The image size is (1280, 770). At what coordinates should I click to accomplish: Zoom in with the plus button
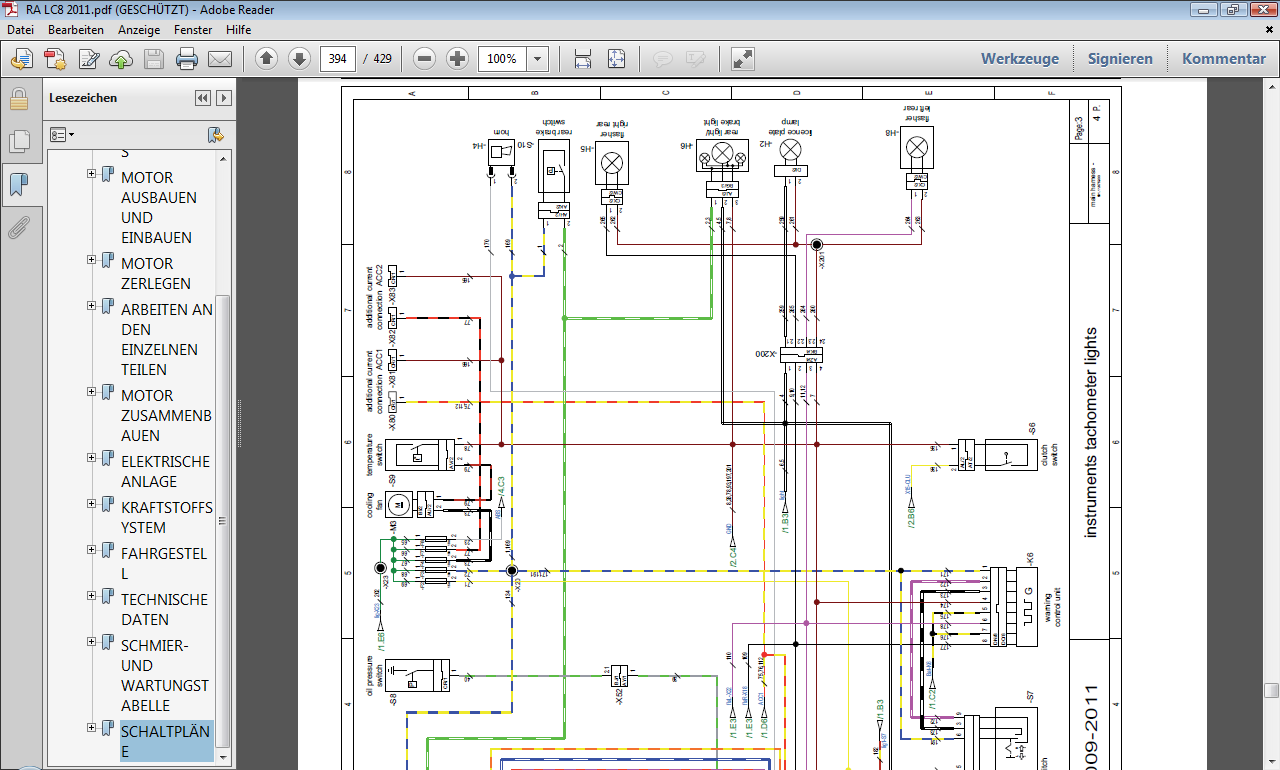[x=457, y=59]
